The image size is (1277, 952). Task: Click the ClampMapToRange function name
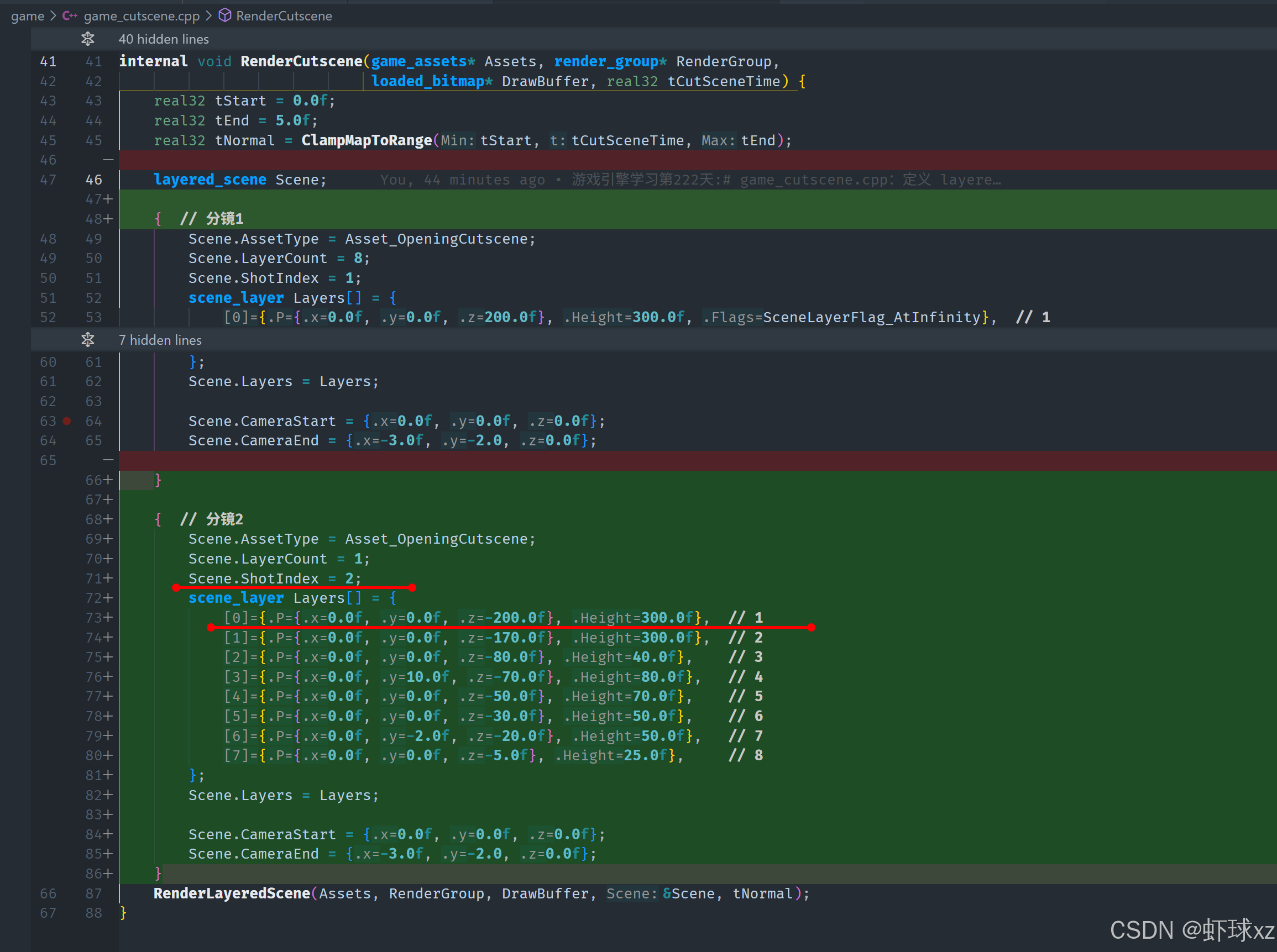367,140
